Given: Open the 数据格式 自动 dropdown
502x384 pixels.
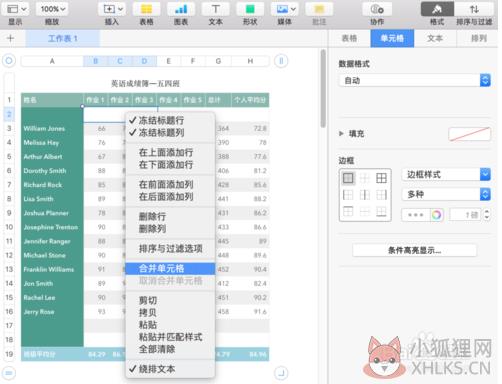Looking at the screenshot, I should tap(414, 80).
